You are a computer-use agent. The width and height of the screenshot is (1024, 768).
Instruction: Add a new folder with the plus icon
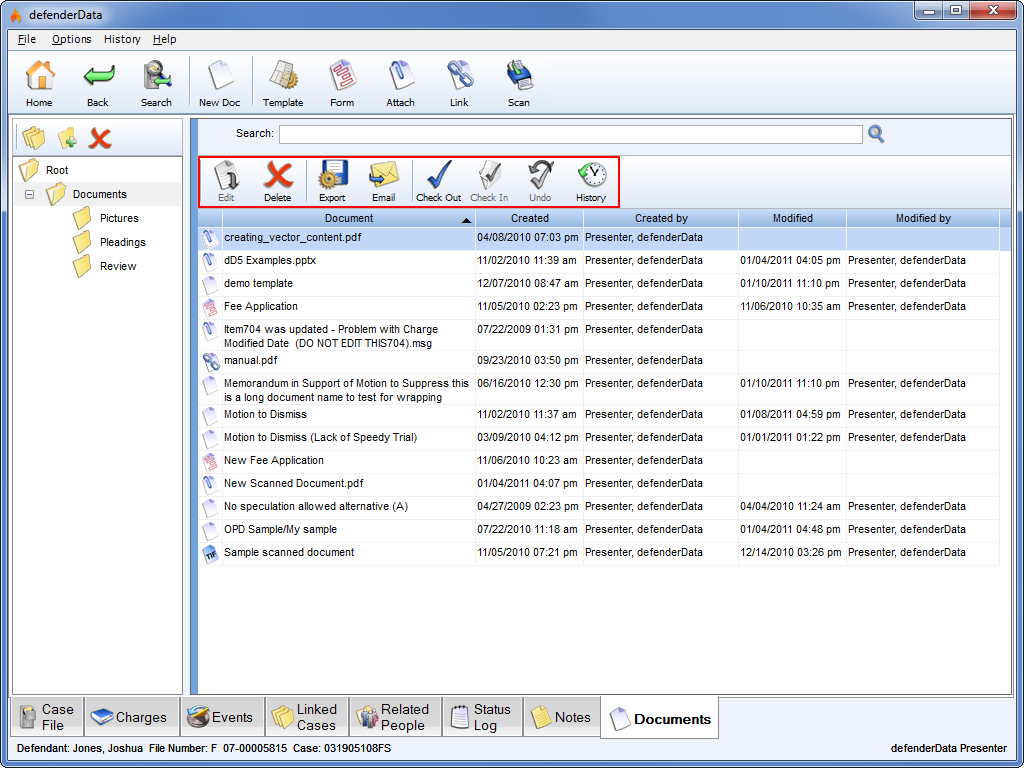click(x=67, y=138)
